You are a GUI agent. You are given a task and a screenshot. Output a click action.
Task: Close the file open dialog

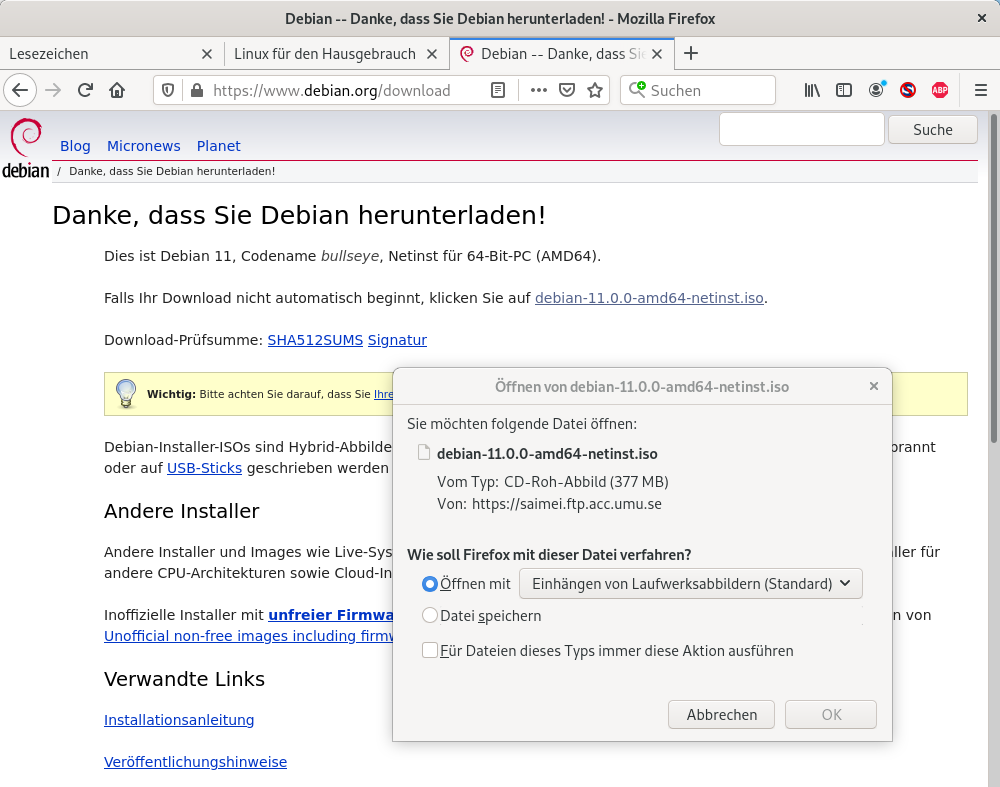(874, 386)
